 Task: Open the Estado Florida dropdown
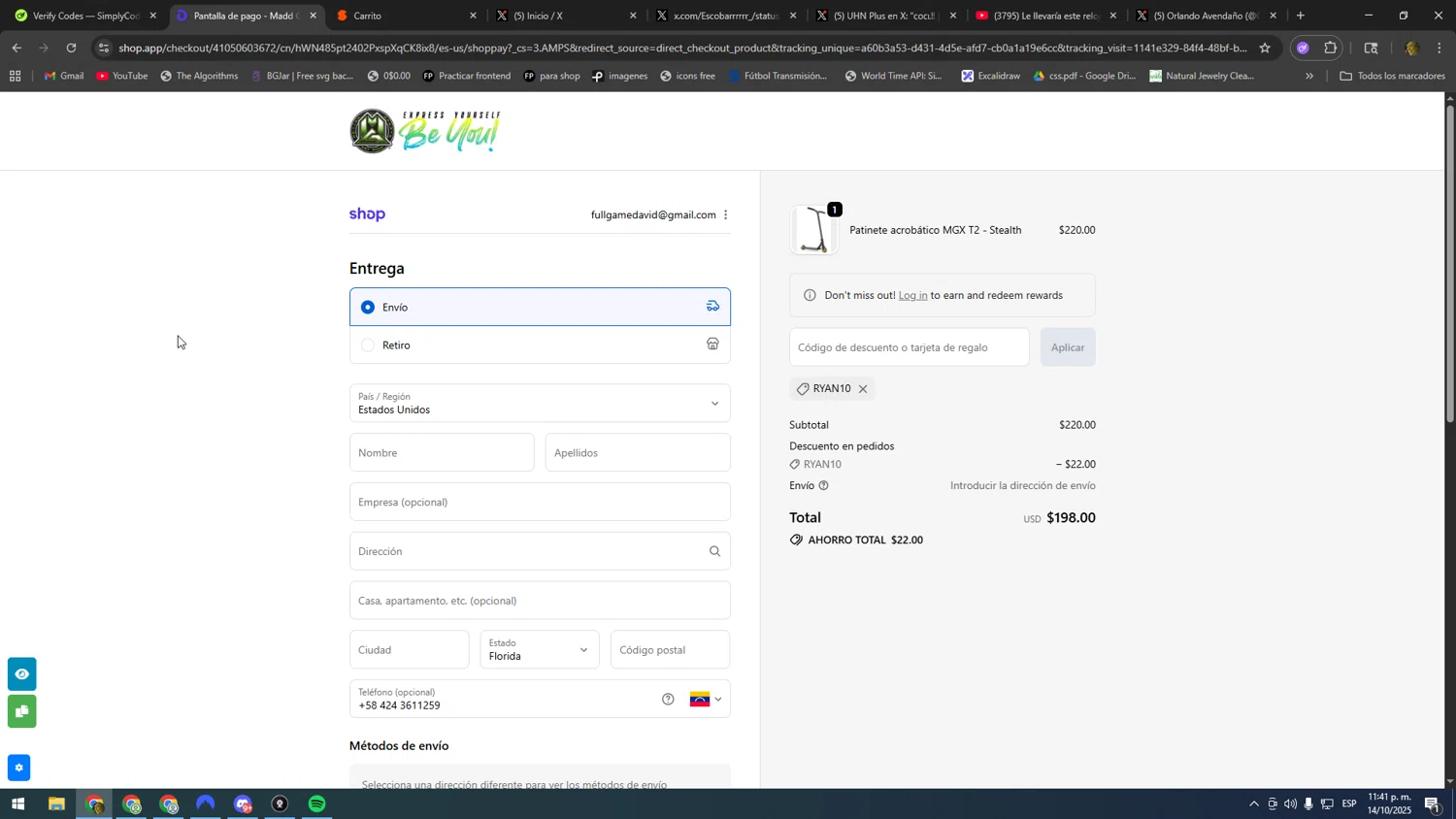coord(540,650)
